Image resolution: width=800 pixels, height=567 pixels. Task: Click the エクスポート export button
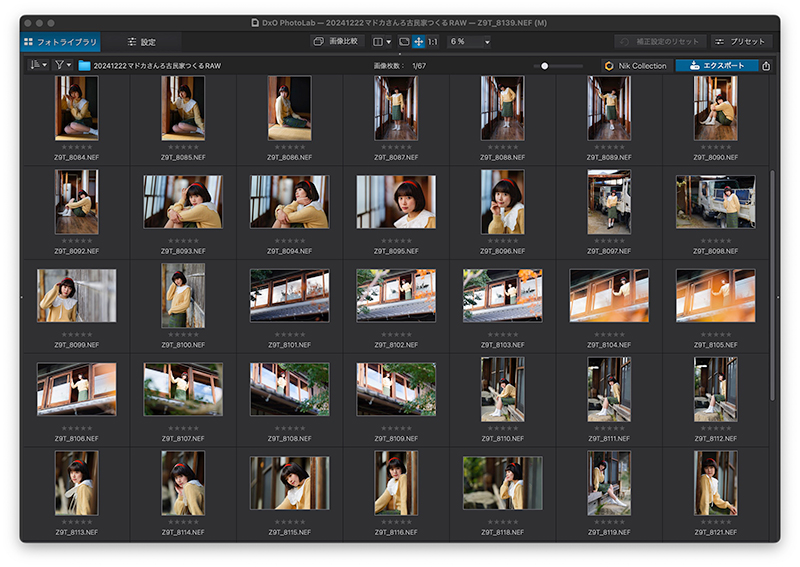716,66
